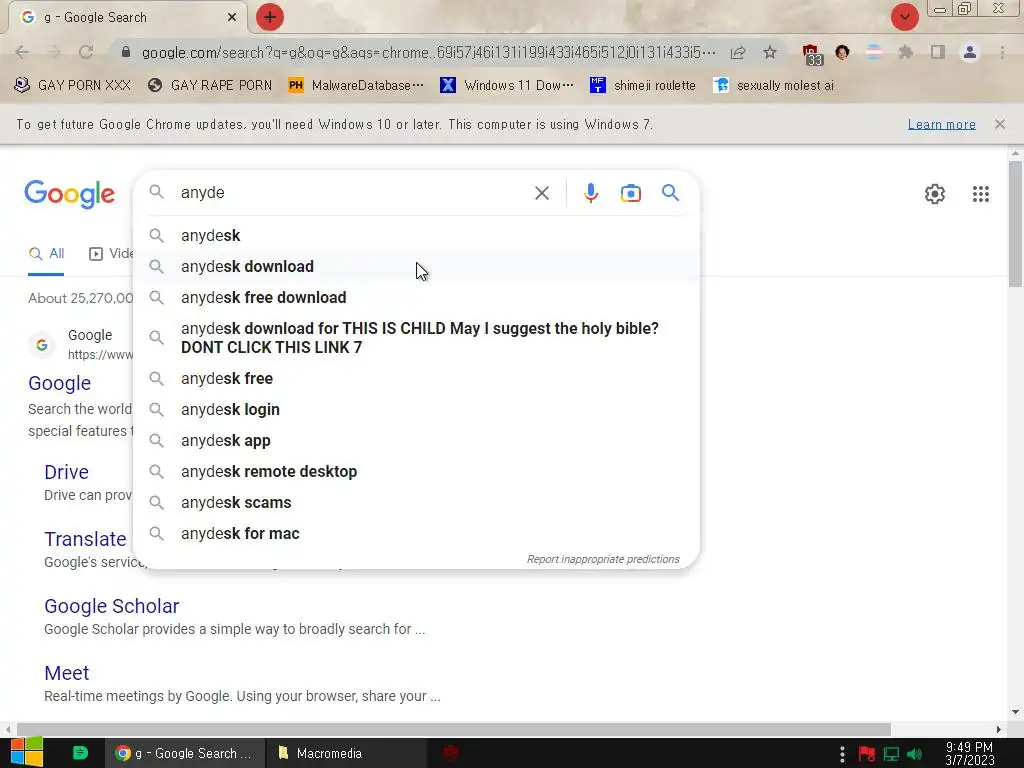This screenshot has height=768, width=1024.
Task: Search by image with the camera icon
Action: click(631, 193)
